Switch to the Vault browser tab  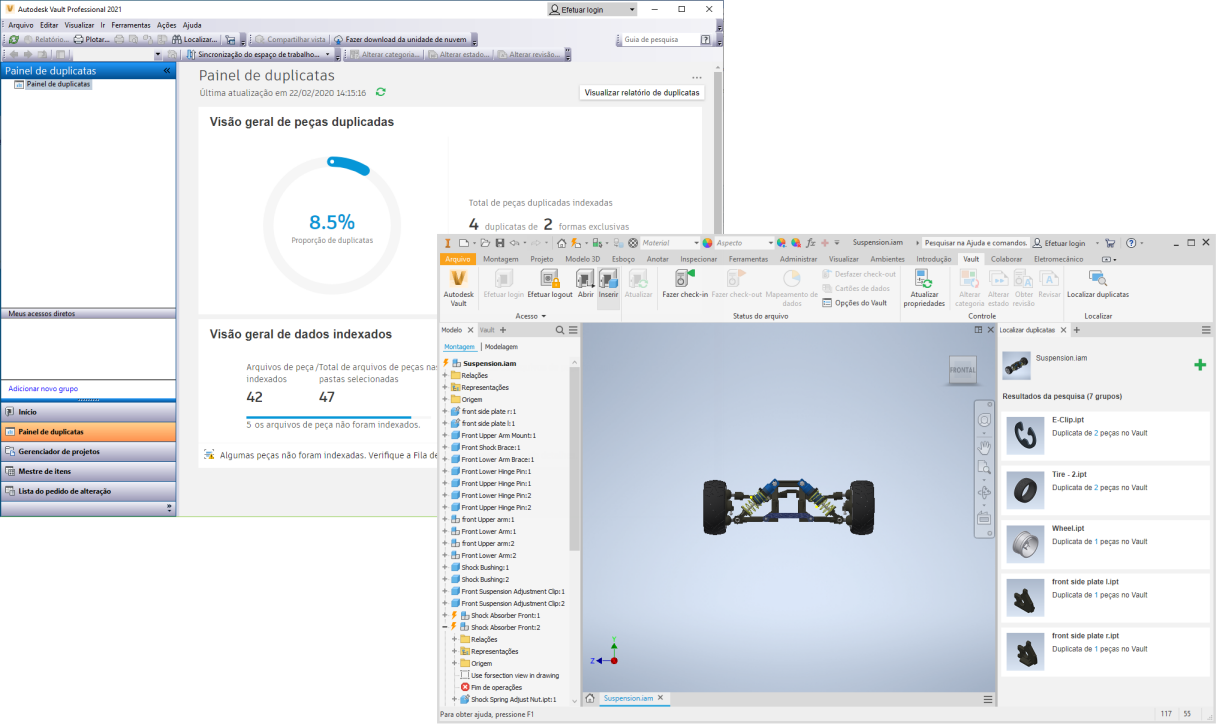(x=487, y=329)
